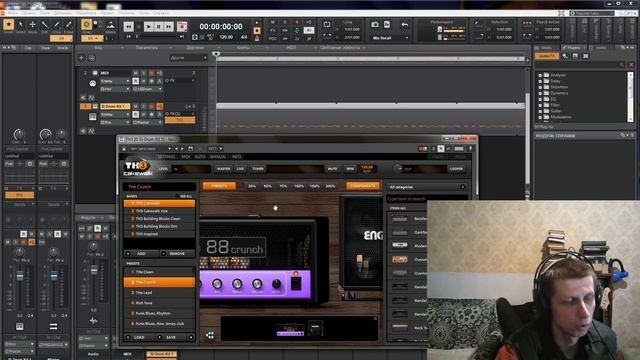Solo the Drum Kit 1 track
The height and width of the screenshot is (360, 640).
coord(143,107)
